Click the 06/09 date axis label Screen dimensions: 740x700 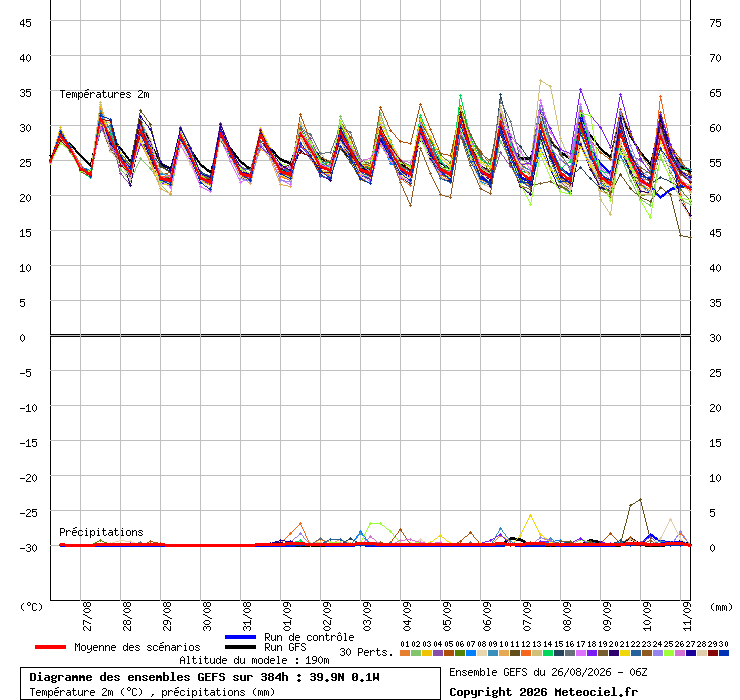coord(487,616)
